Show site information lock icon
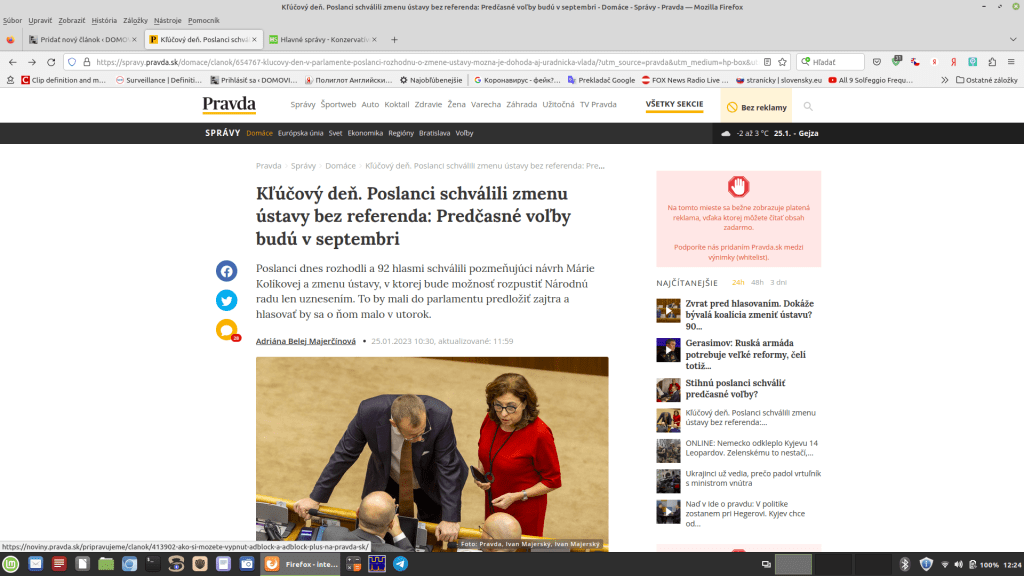 86,62
